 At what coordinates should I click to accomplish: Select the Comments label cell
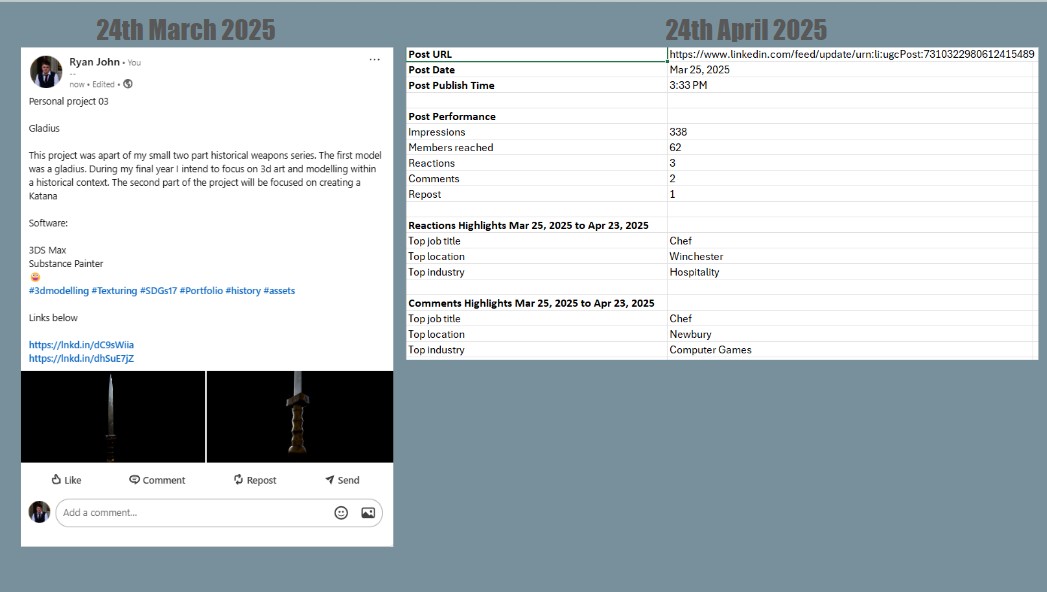pos(537,178)
